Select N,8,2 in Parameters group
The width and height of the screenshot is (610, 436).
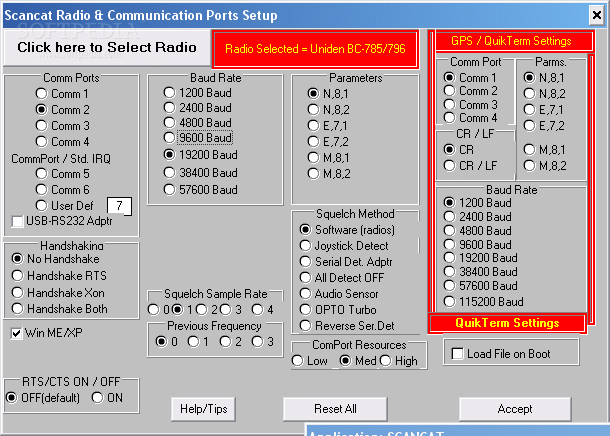point(328,110)
